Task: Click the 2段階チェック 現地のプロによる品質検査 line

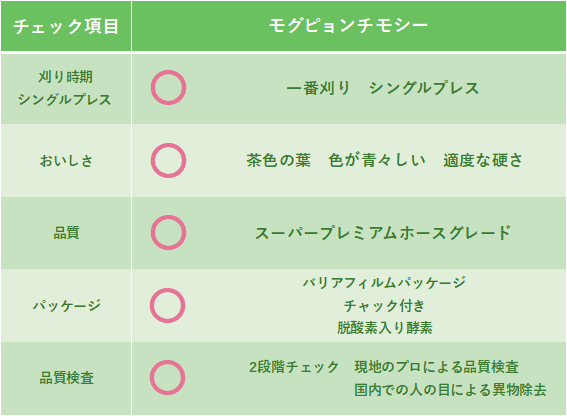Action: click(384, 367)
